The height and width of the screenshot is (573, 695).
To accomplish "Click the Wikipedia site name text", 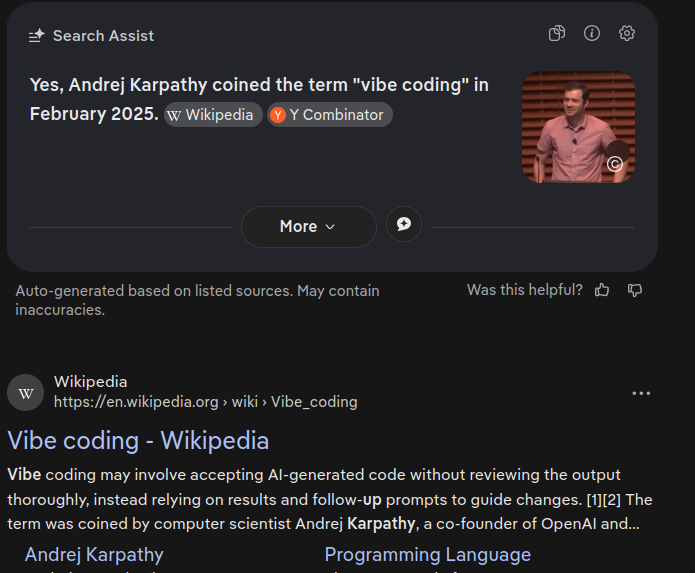I will click(x=90, y=382).
